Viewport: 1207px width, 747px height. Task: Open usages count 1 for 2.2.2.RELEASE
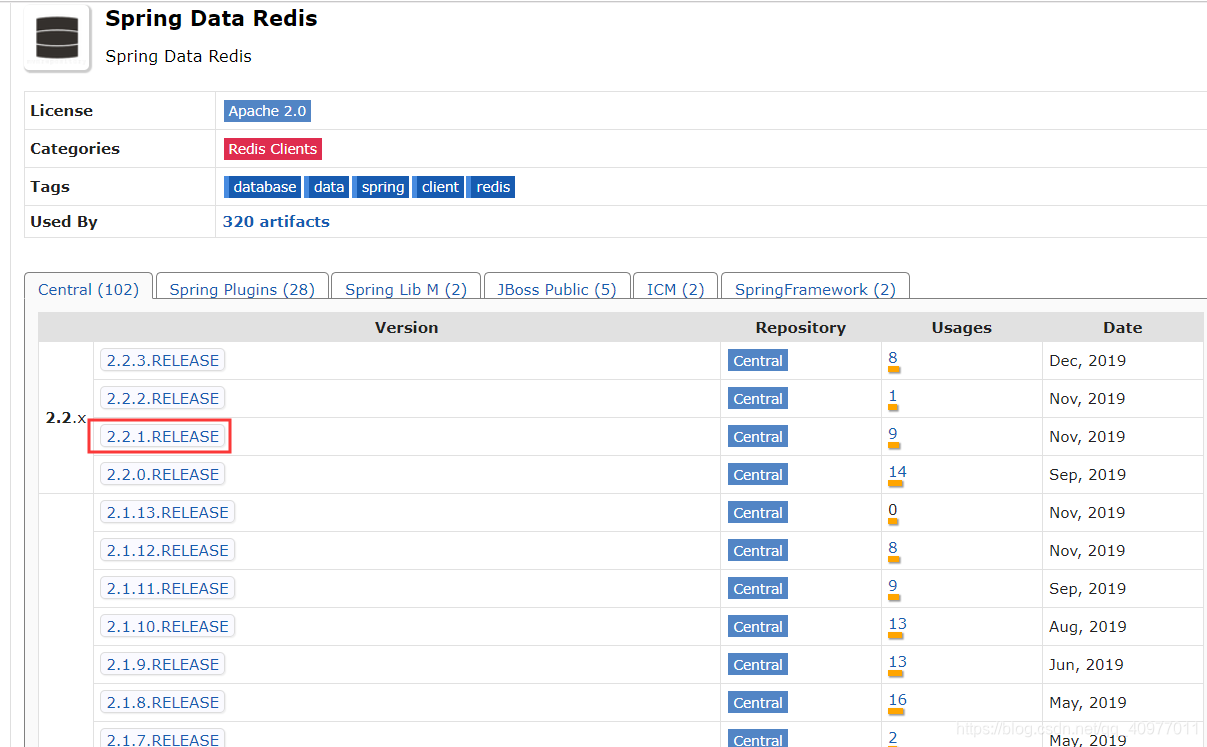[x=893, y=396]
